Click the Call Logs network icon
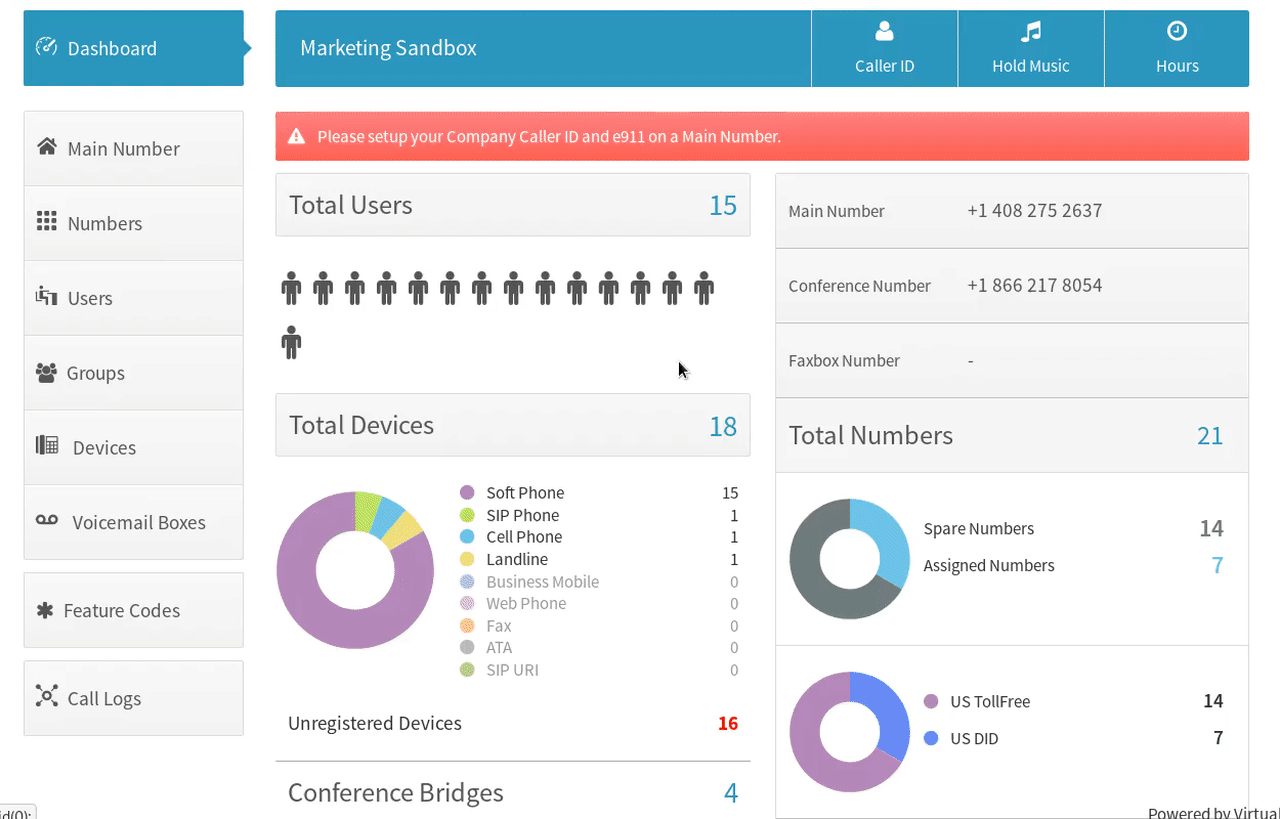This screenshot has height=819, width=1280. tap(46, 697)
